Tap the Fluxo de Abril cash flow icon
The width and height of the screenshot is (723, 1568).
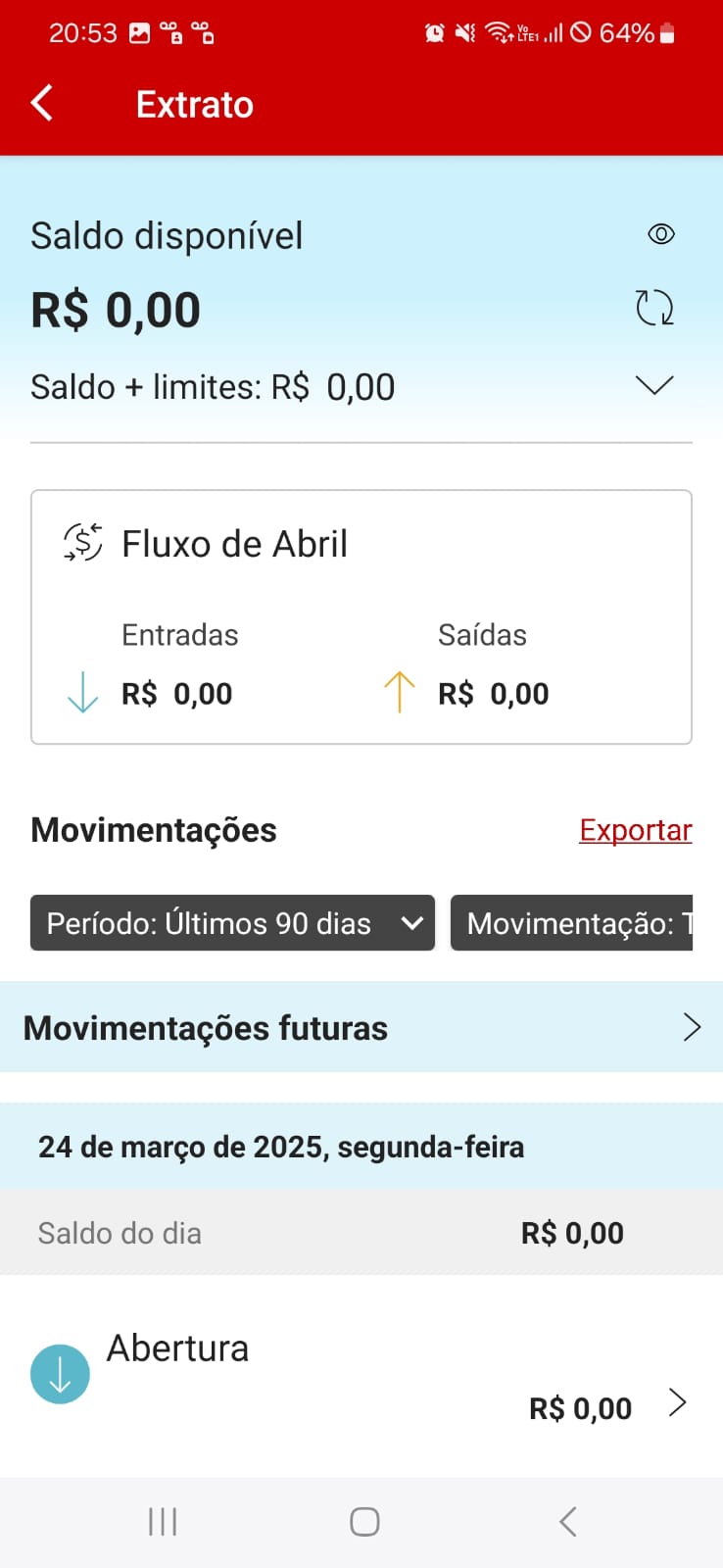point(83,543)
